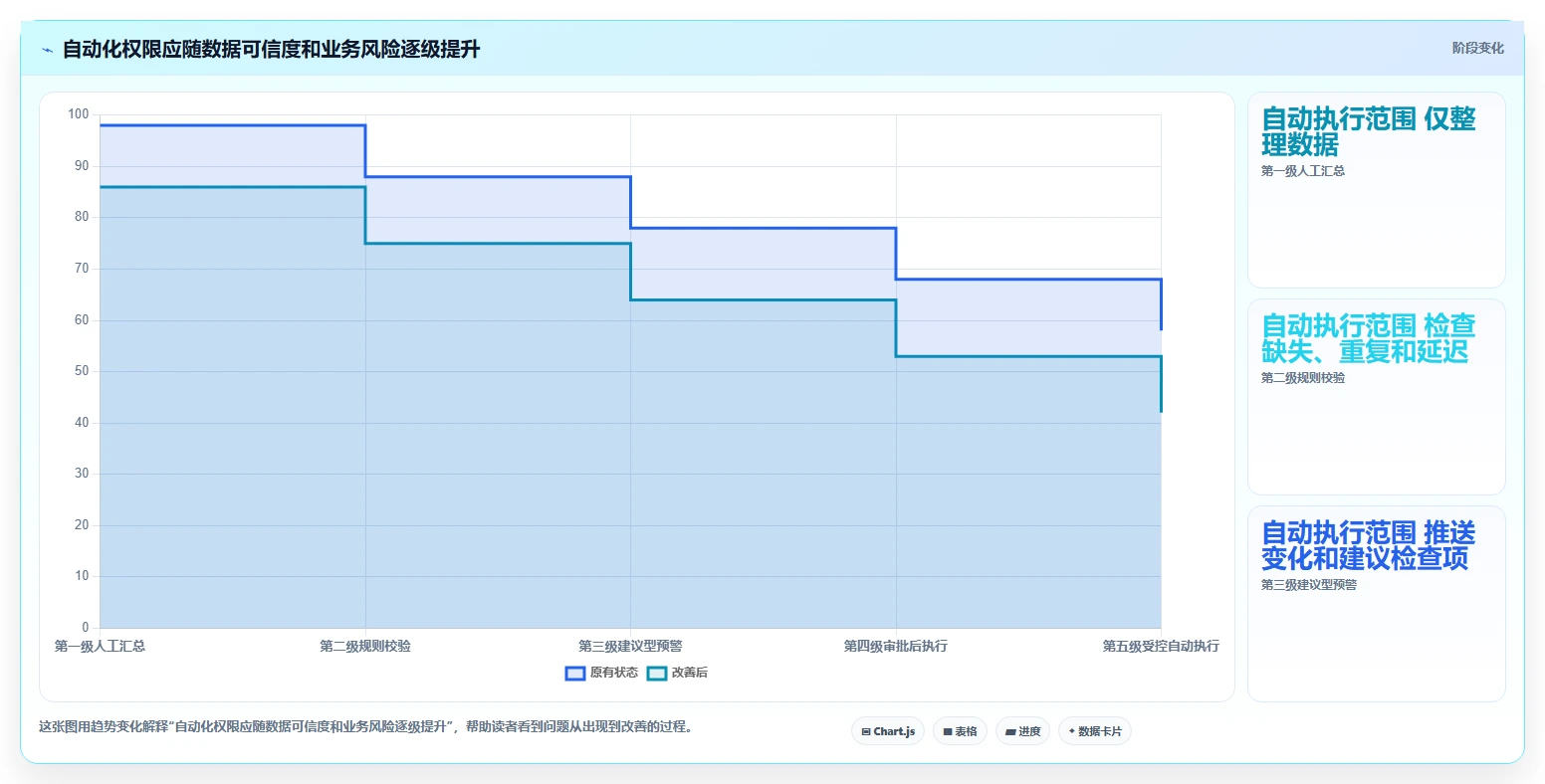Viewport: 1545px width, 784px height.
Task: Click the 表格 tag button
Action: [x=960, y=731]
